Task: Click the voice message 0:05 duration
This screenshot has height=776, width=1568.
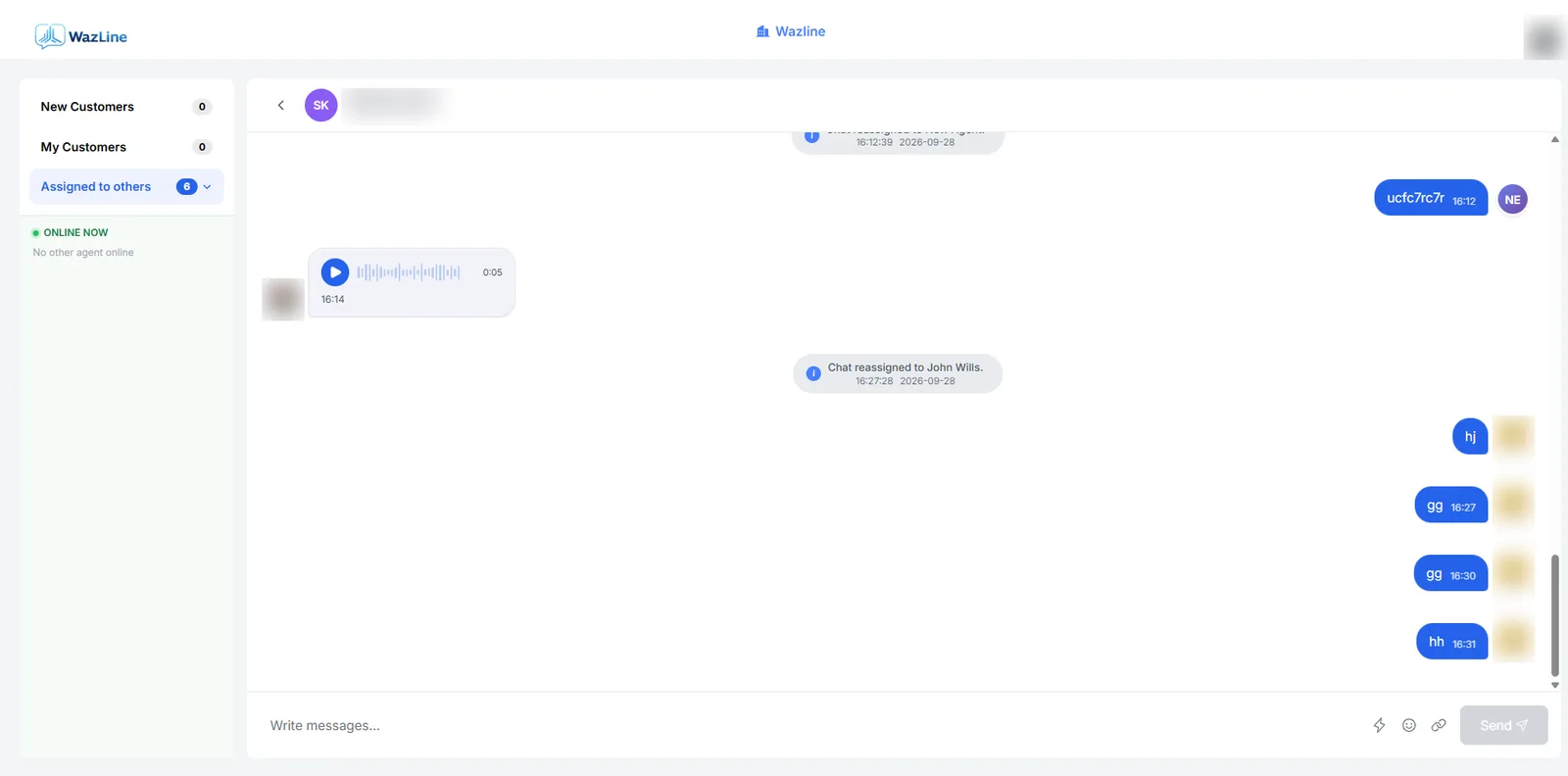Action: click(493, 272)
